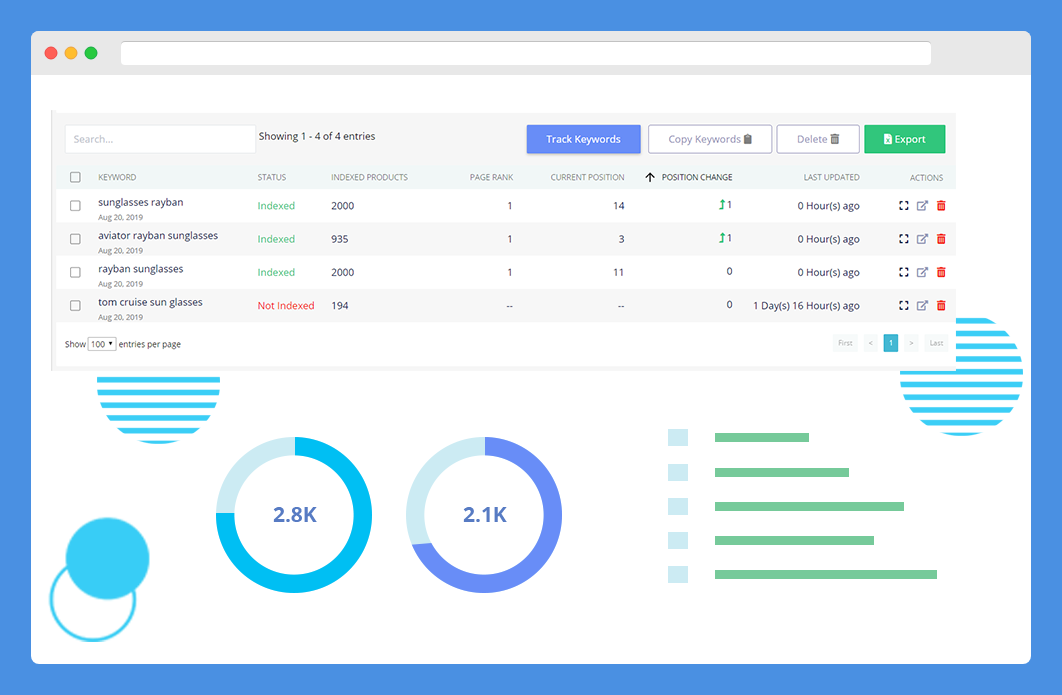Delete tom cruise sun glasses via trash icon
This screenshot has width=1062, height=695.
click(941, 305)
